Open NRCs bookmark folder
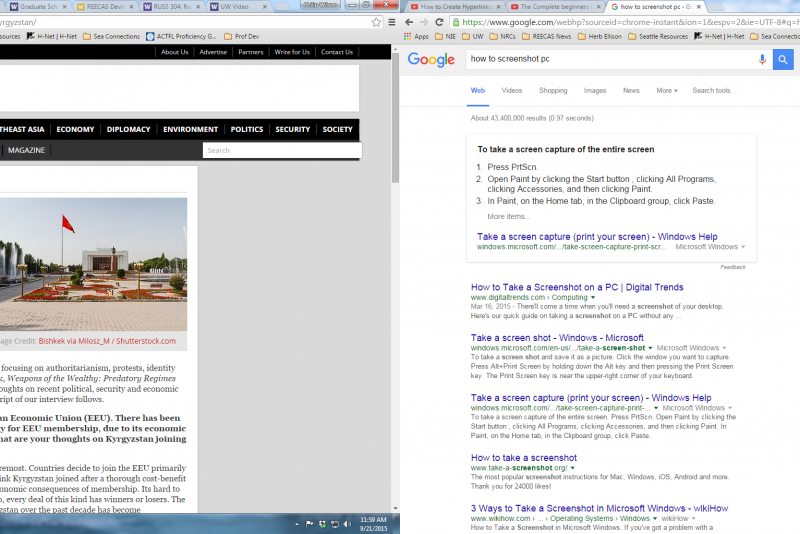Viewport: 800px width, 534px height. point(503,36)
